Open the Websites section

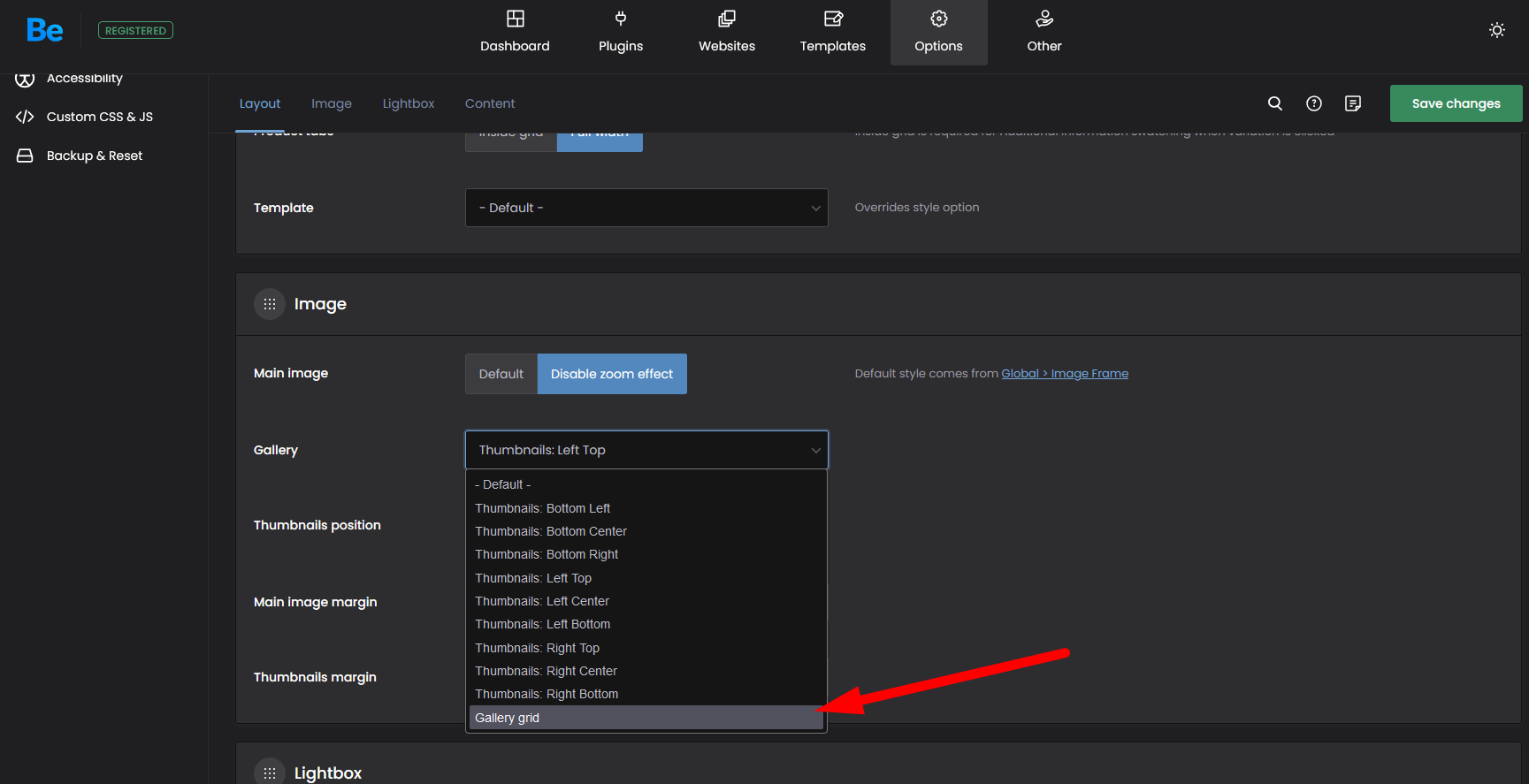pos(727,33)
